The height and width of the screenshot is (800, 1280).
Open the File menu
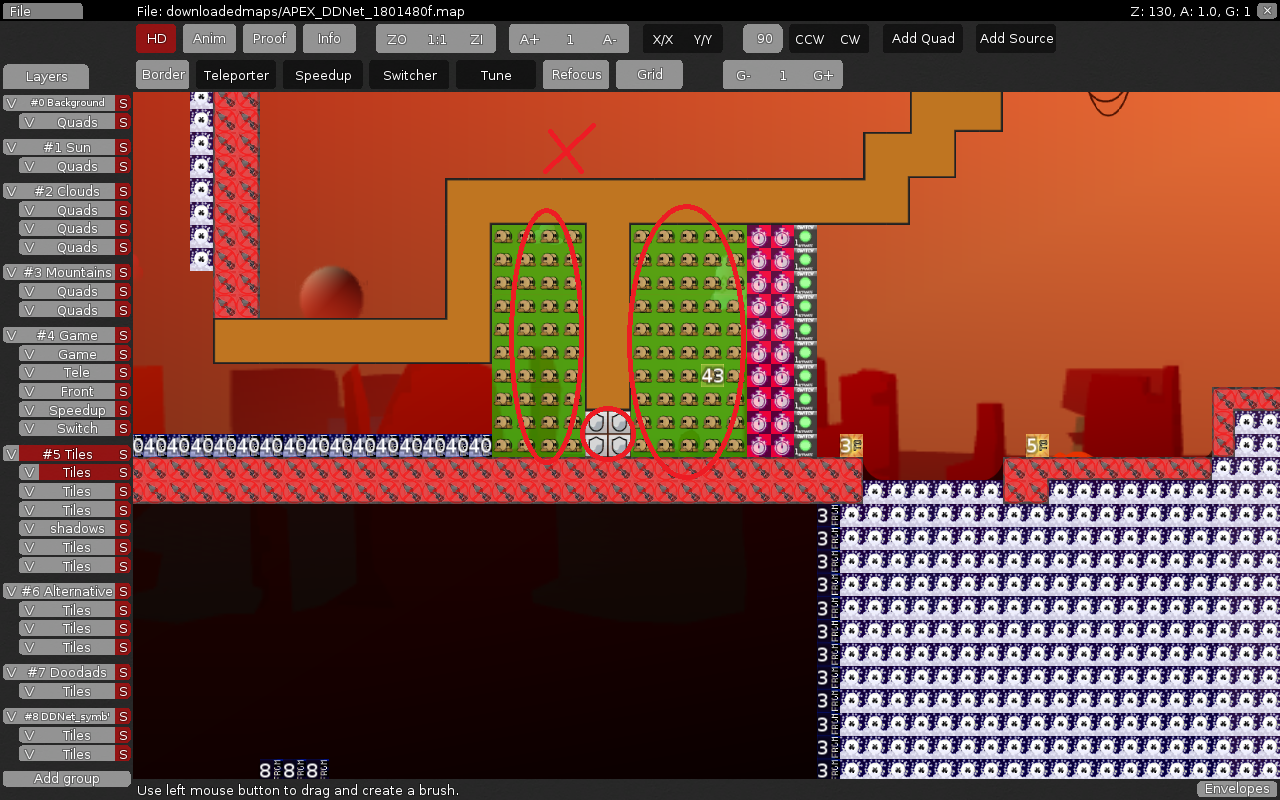(x=42, y=11)
